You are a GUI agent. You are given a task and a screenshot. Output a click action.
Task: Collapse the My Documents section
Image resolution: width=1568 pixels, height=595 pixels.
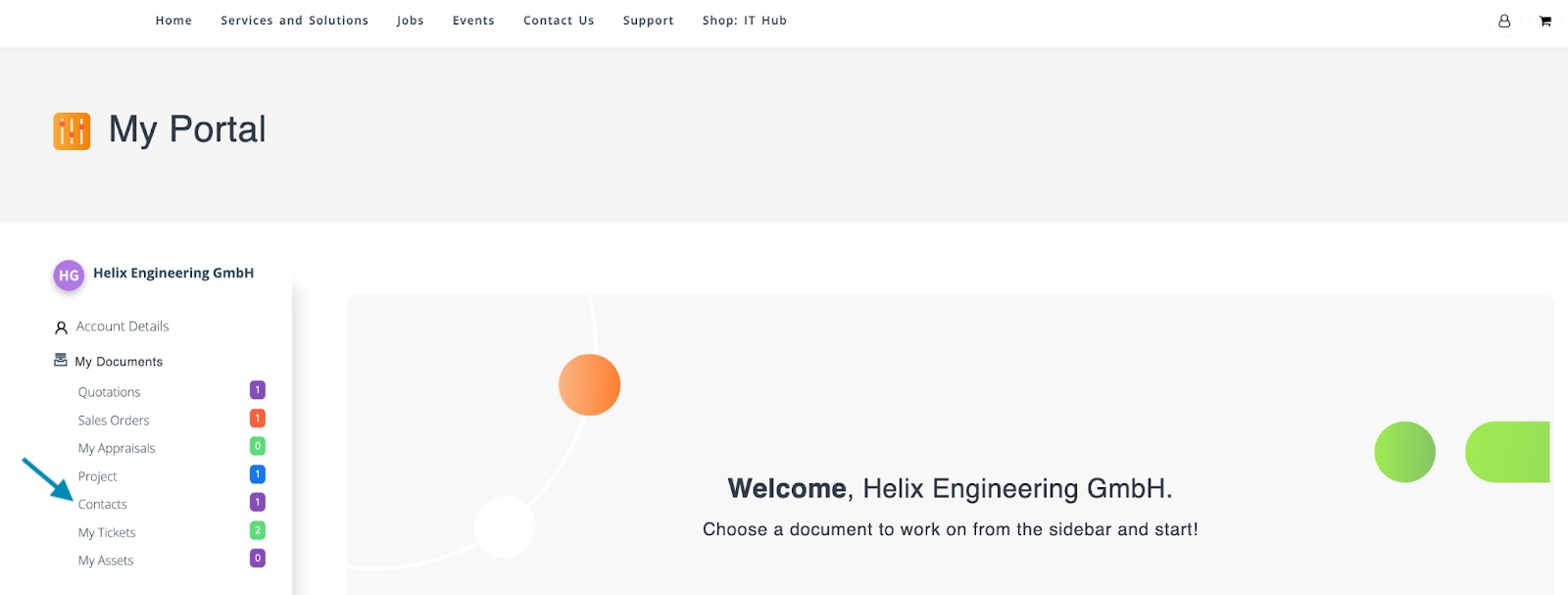pyautogui.click(x=119, y=362)
